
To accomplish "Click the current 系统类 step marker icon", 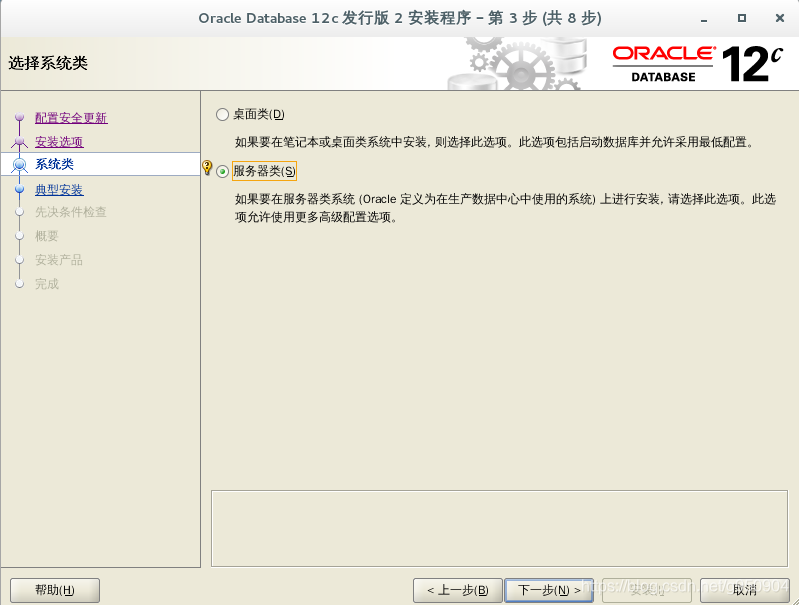I will pos(19,165).
